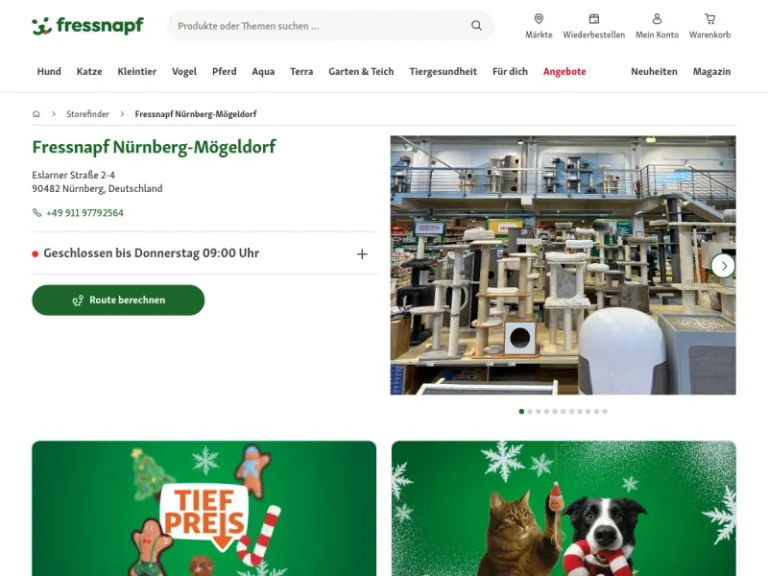Screen dimensions: 768x576
Task: Click the Fressnapf logo
Action: click(x=88, y=25)
